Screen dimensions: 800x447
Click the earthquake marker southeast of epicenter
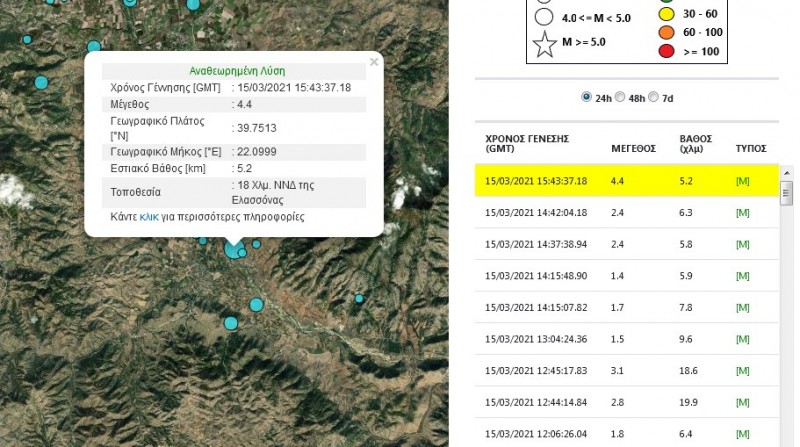pos(256,305)
